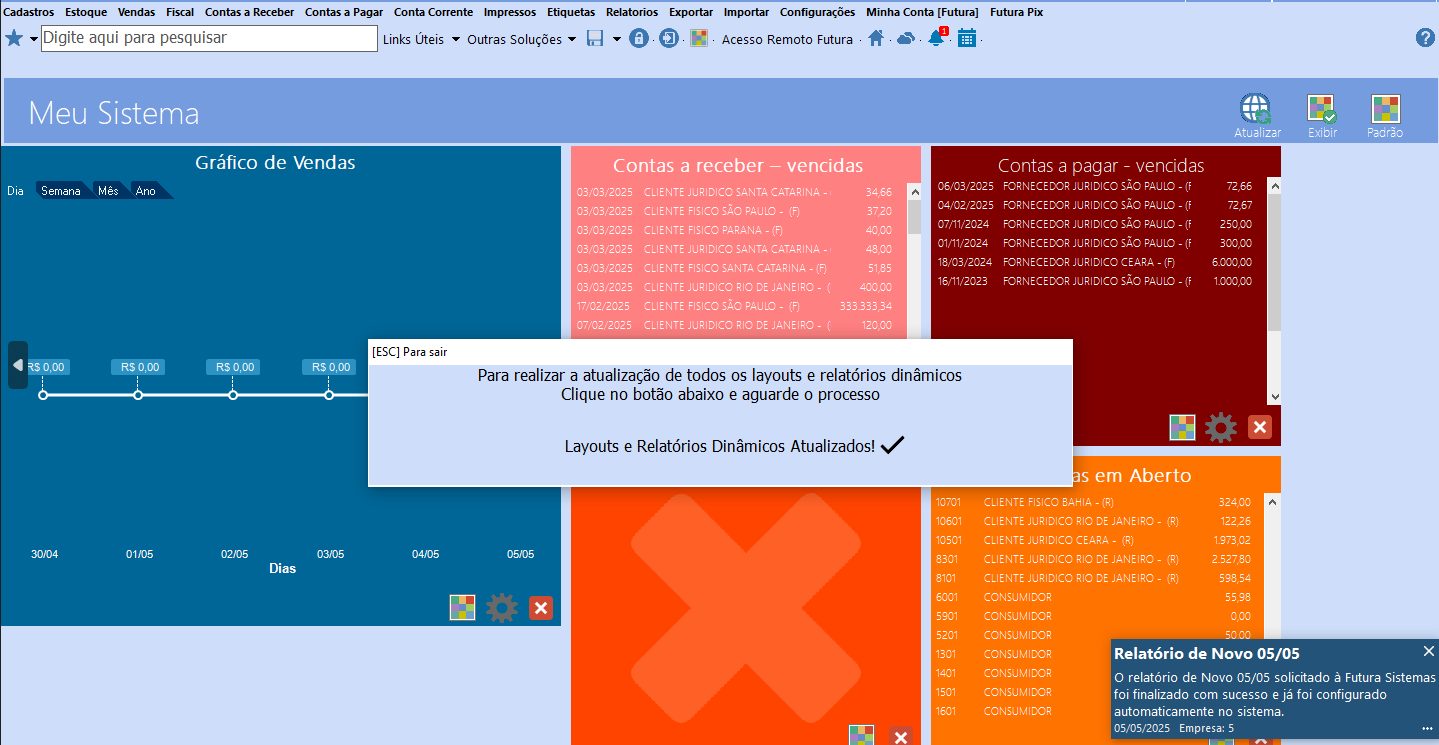Open the calendar icon in toolbar
The image size is (1439, 745).
point(966,38)
